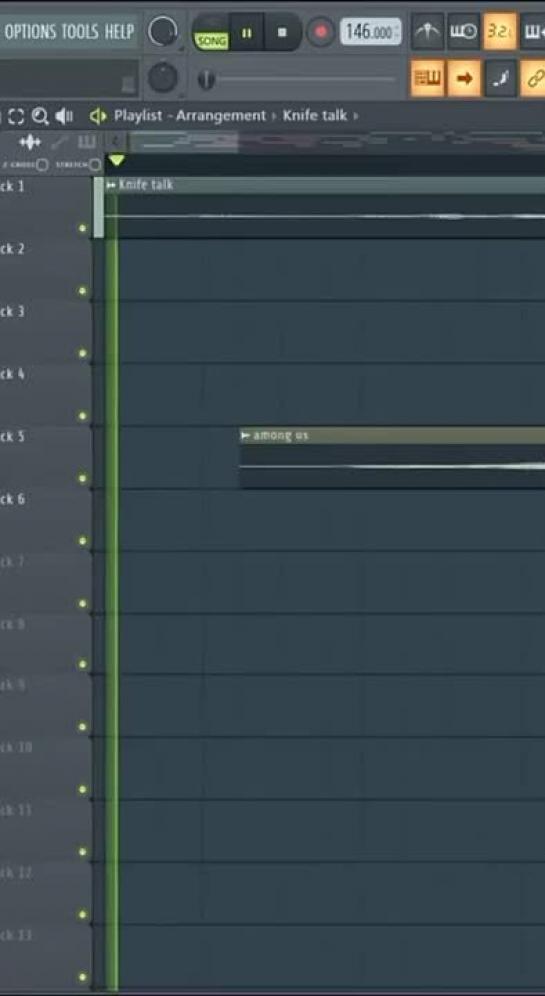Click the red record button

(321, 31)
